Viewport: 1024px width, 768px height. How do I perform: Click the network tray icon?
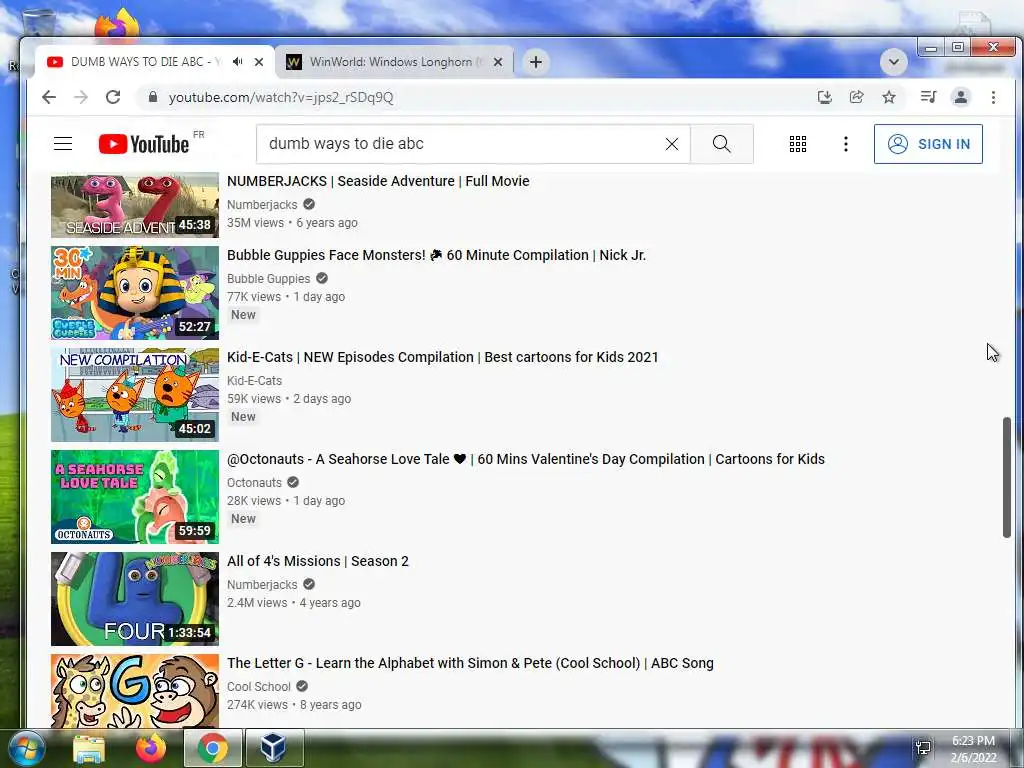click(x=923, y=748)
